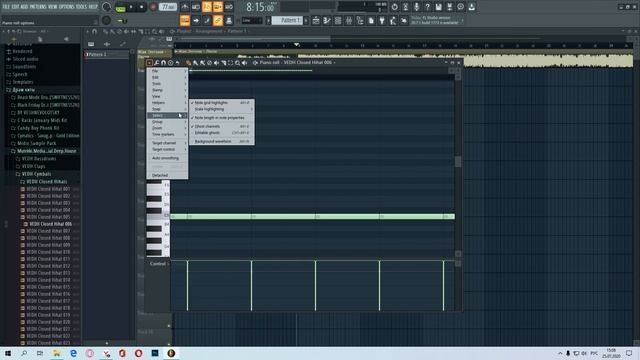This screenshot has width=640, height=360.
Task: Click the FL Studio taskbar icon
Action: [171, 353]
